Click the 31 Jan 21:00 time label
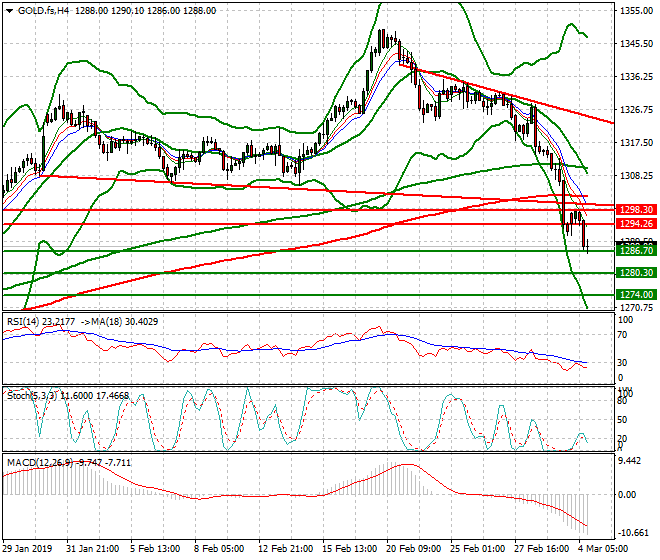Viewport: 660px width, 560px height. [93, 549]
